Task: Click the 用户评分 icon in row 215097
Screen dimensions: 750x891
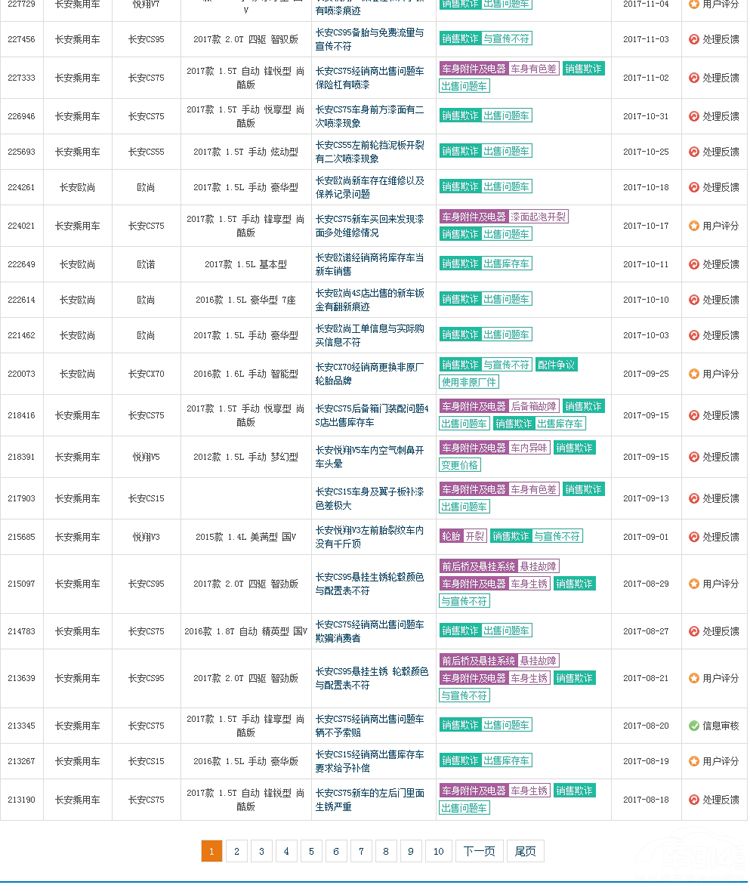Action: (694, 584)
